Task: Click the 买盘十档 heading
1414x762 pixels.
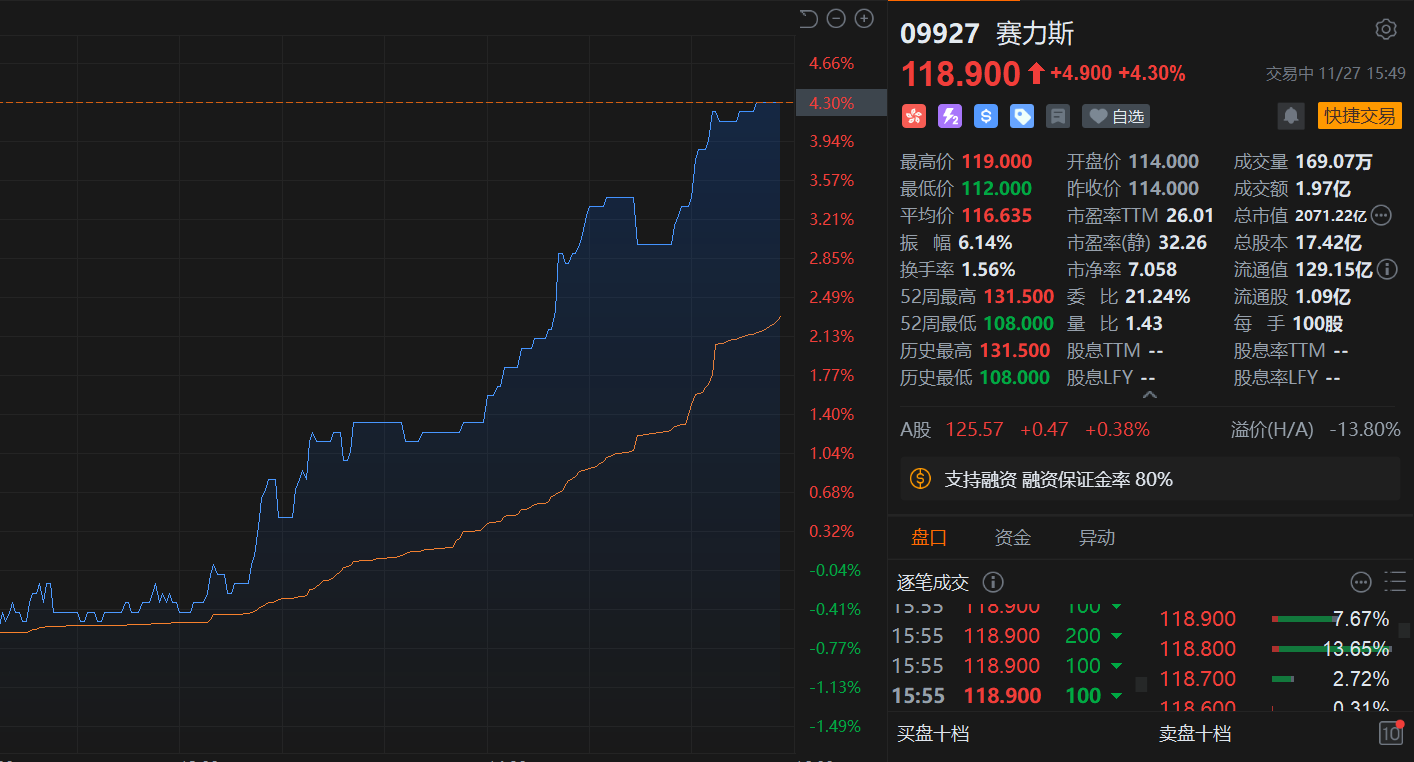Action: pos(933,733)
